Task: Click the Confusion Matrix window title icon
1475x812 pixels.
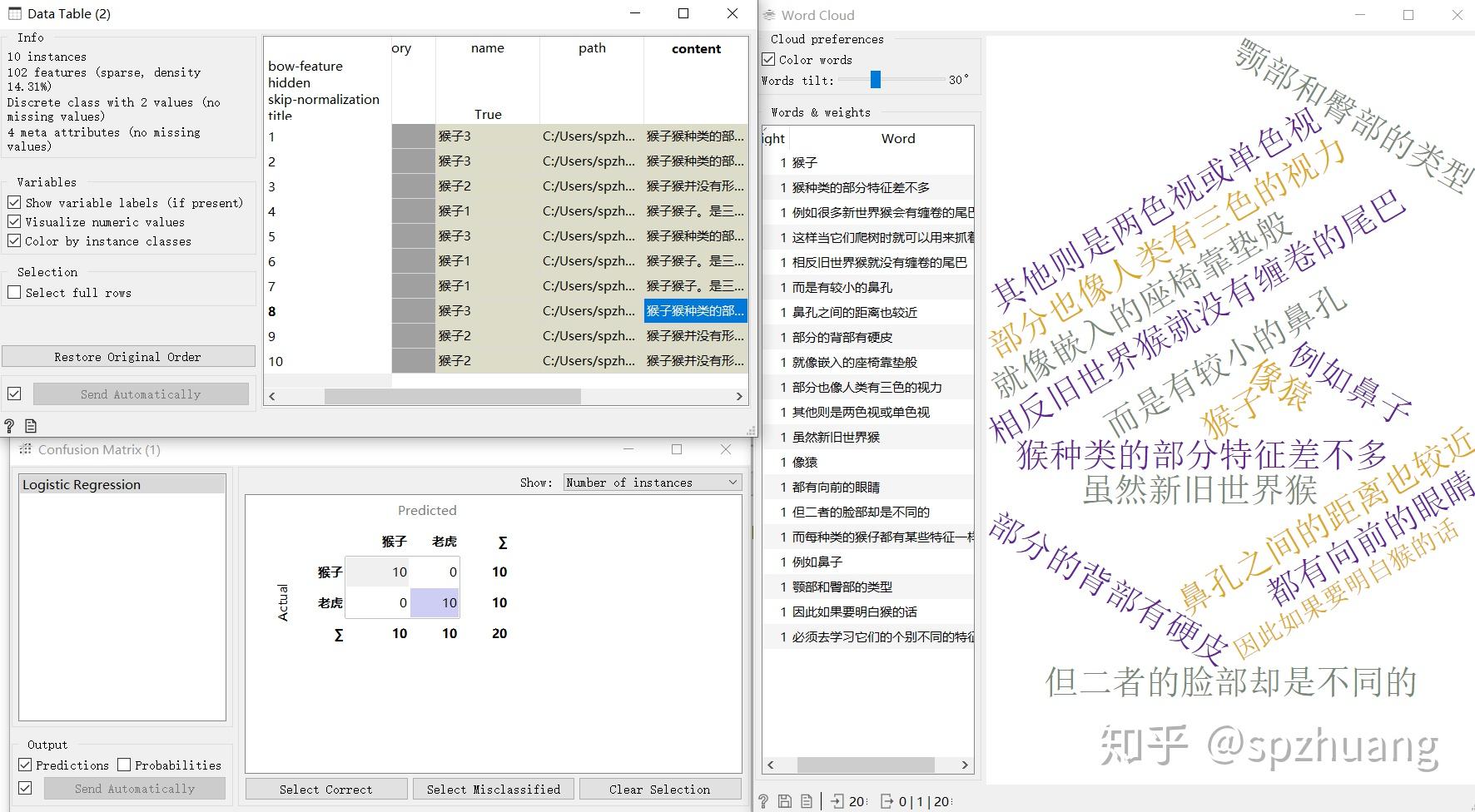Action: tap(25, 449)
